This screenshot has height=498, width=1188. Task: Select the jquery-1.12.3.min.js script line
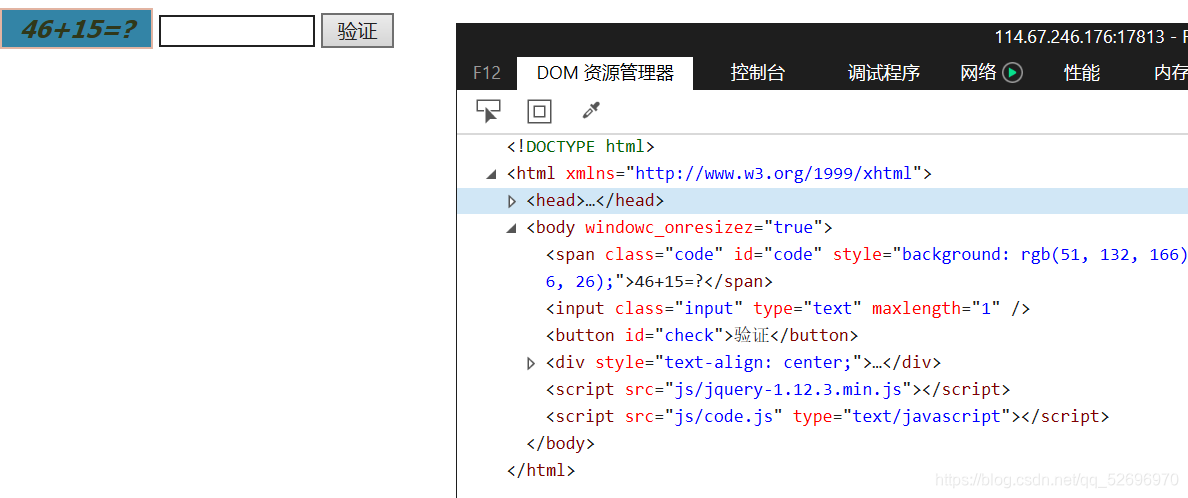(x=778, y=390)
